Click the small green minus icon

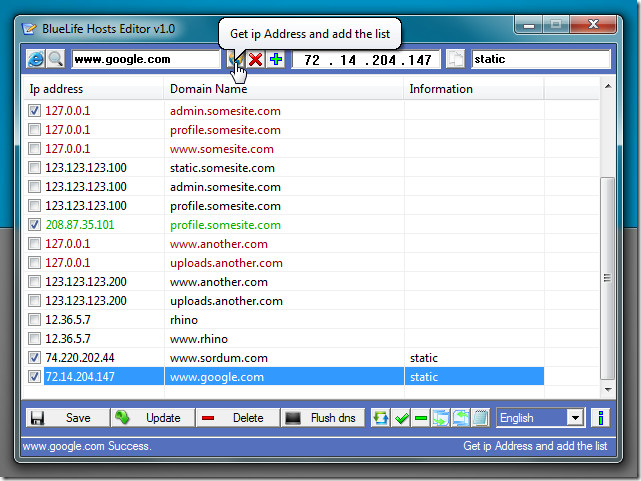(x=421, y=418)
